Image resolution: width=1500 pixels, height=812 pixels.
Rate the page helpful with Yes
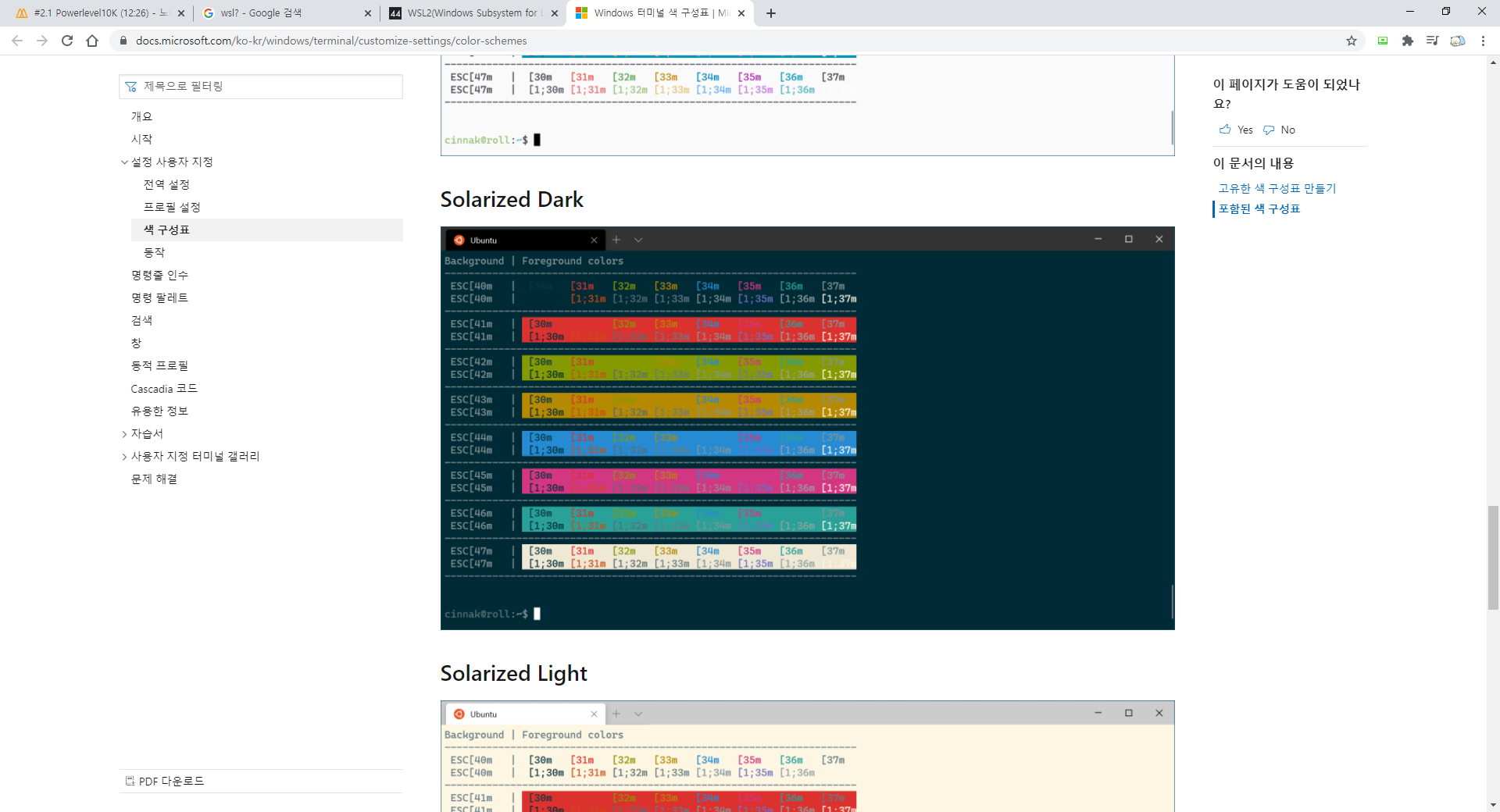point(1236,130)
